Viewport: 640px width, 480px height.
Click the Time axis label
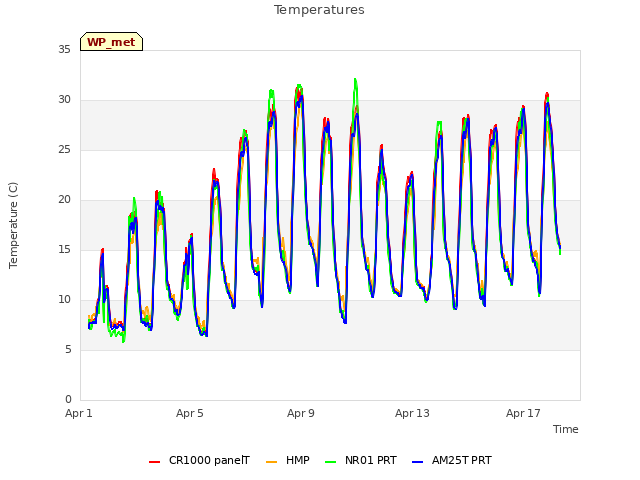pyautogui.click(x=566, y=429)
